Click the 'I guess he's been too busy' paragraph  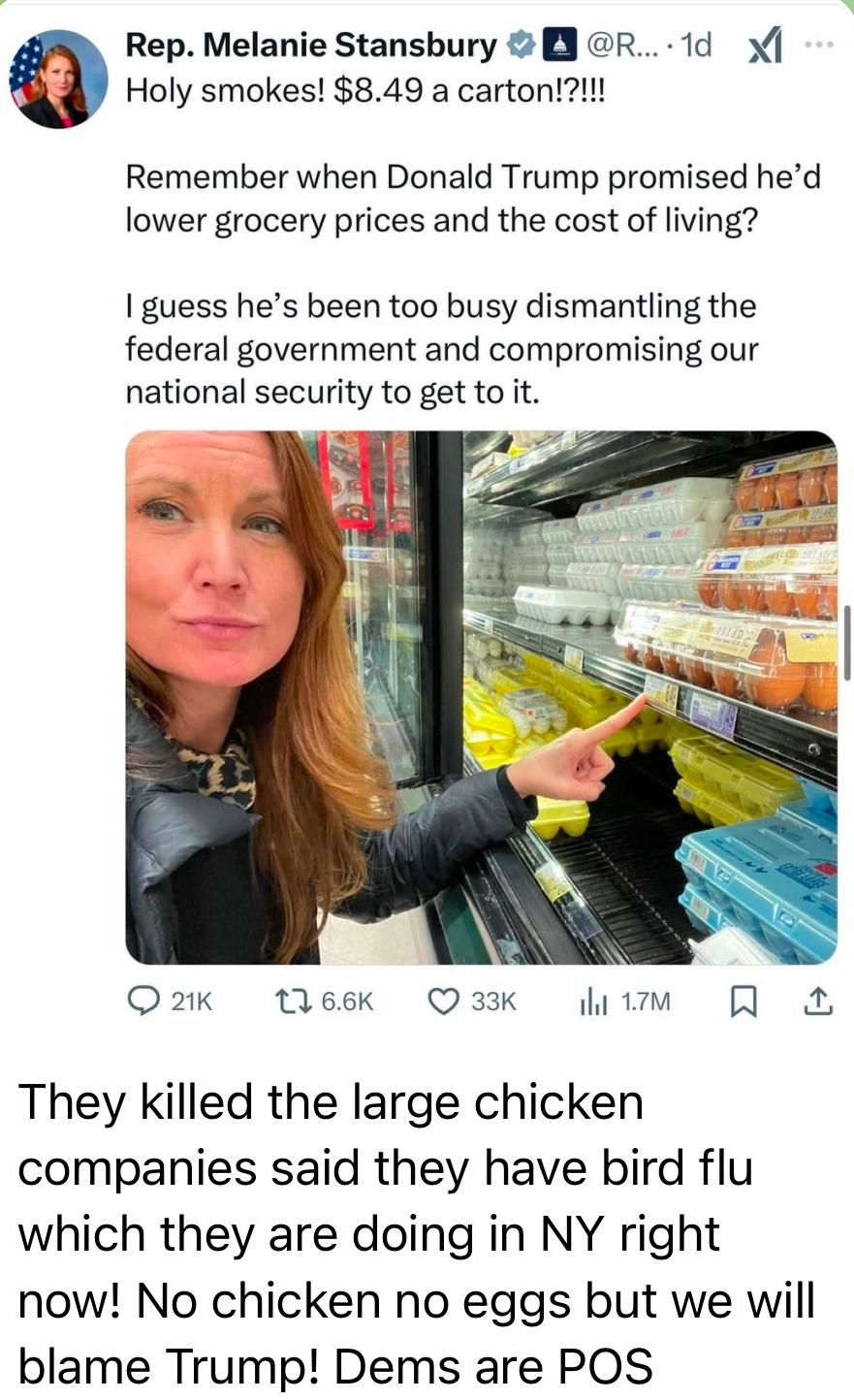point(442,349)
